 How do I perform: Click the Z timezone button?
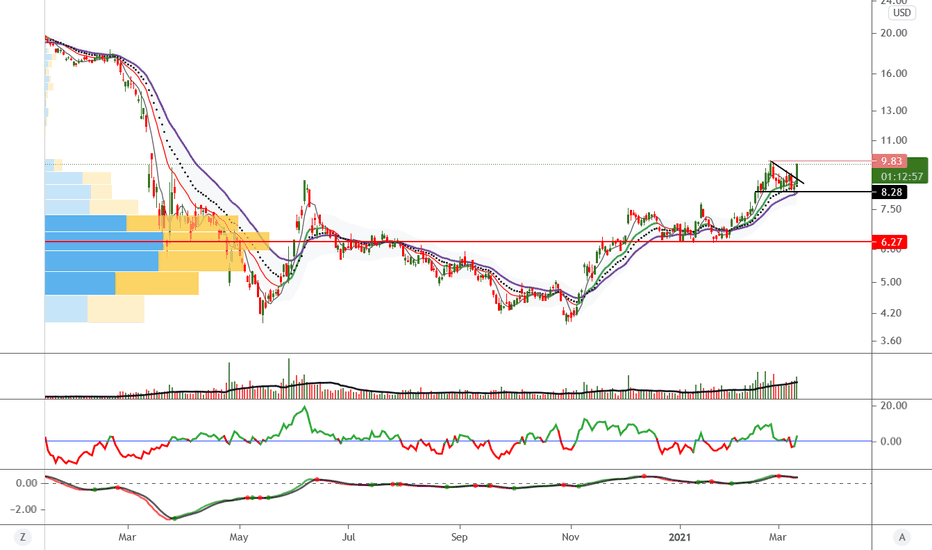23,538
